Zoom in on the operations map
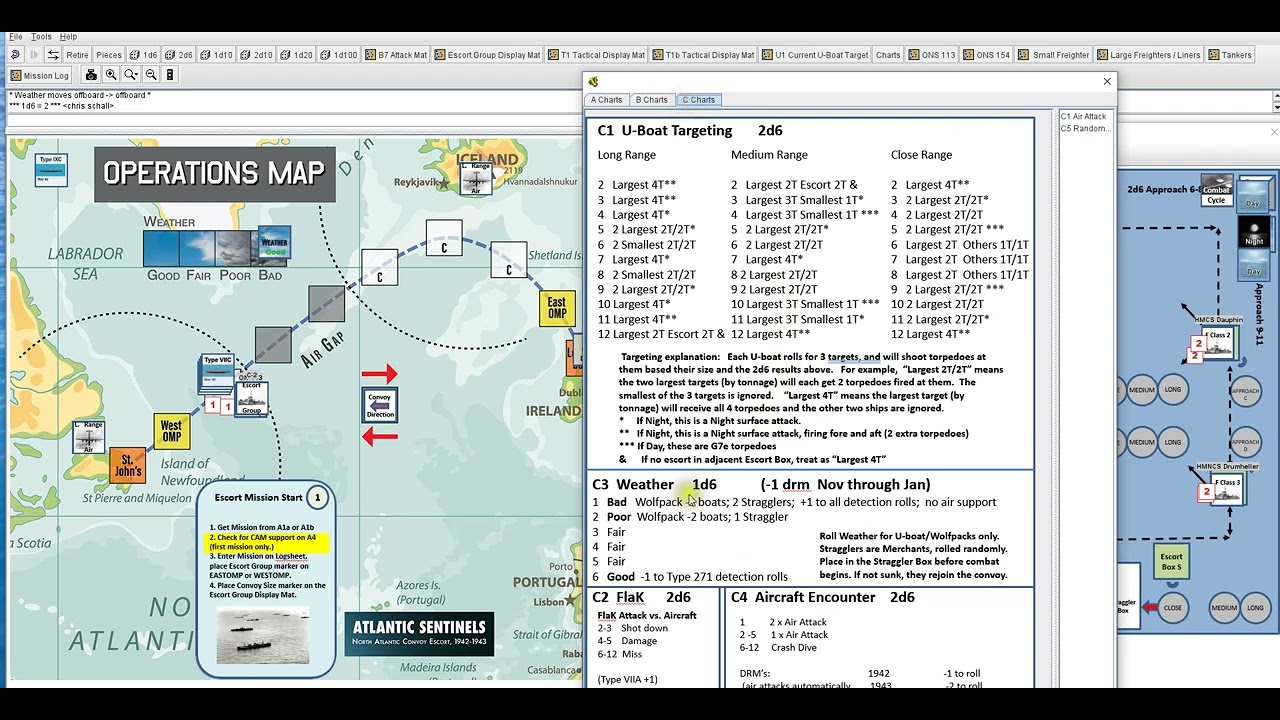Viewport: 1280px width, 720px height. coord(111,75)
